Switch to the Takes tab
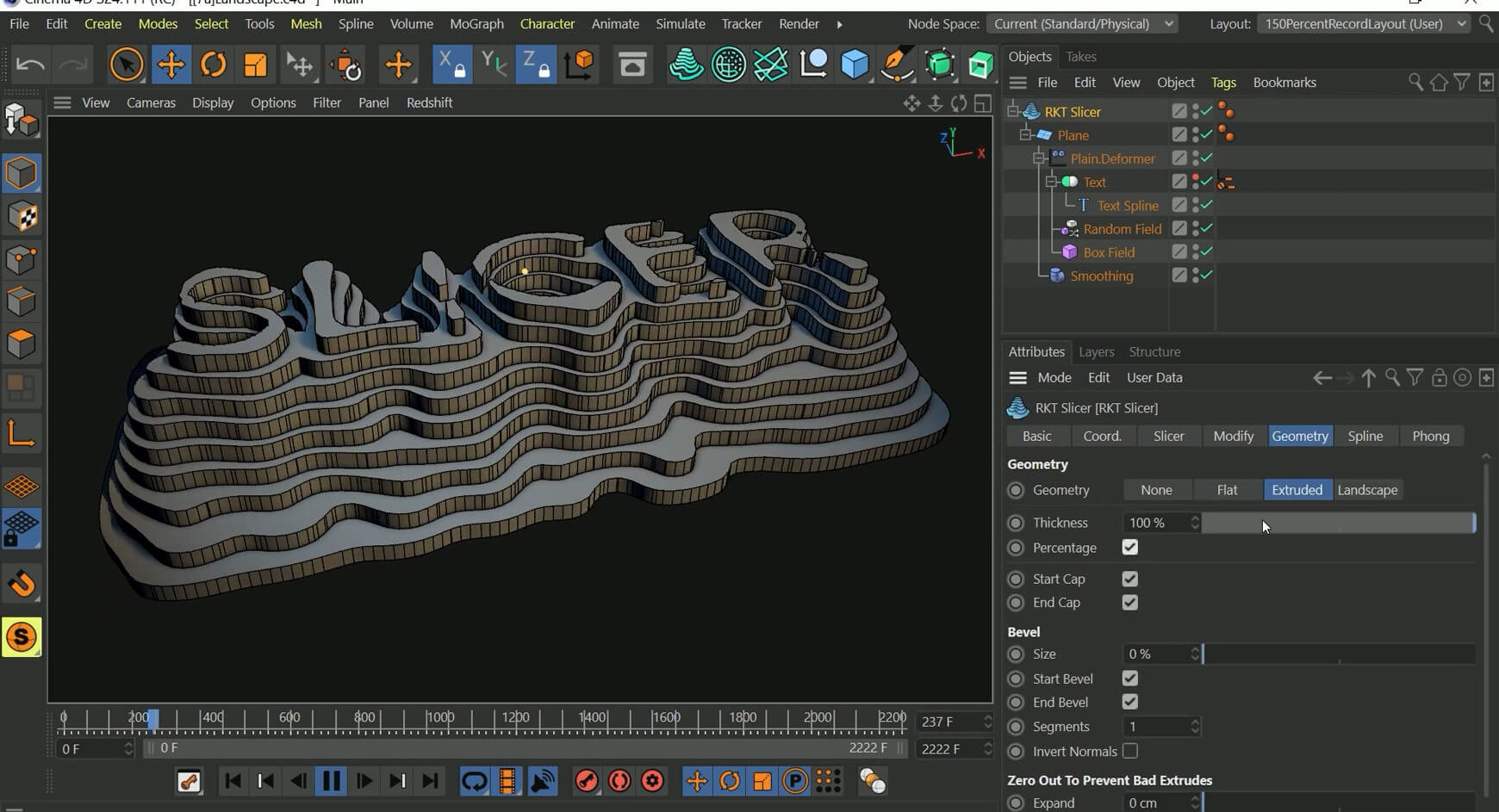The height and width of the screenshot is (812, 1499). pos(1080,57)
